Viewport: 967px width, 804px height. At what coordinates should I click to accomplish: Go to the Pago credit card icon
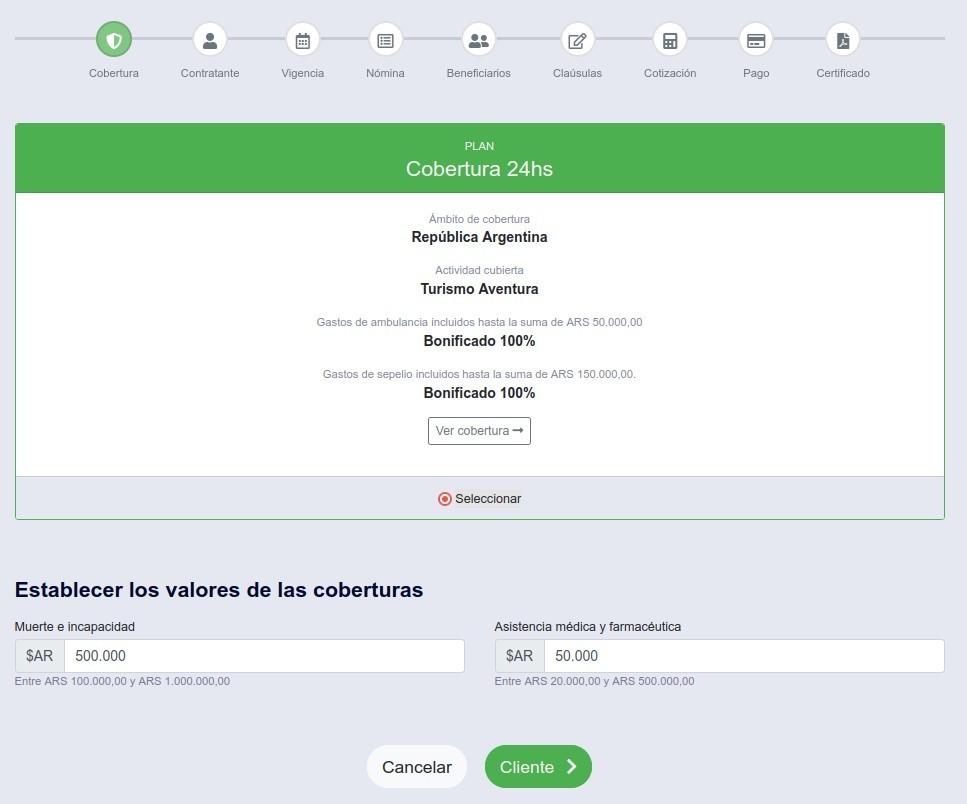(756, 40)
